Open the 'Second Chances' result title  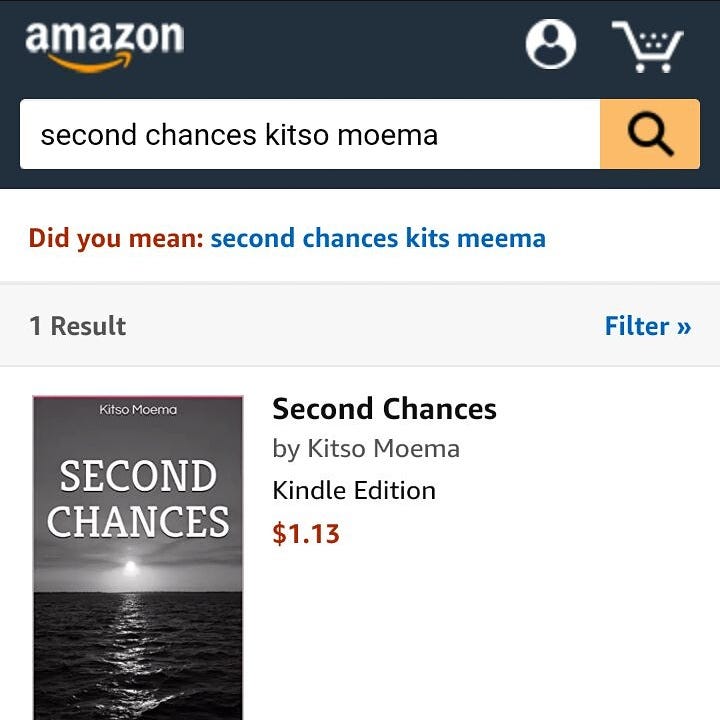coord(384,409)
